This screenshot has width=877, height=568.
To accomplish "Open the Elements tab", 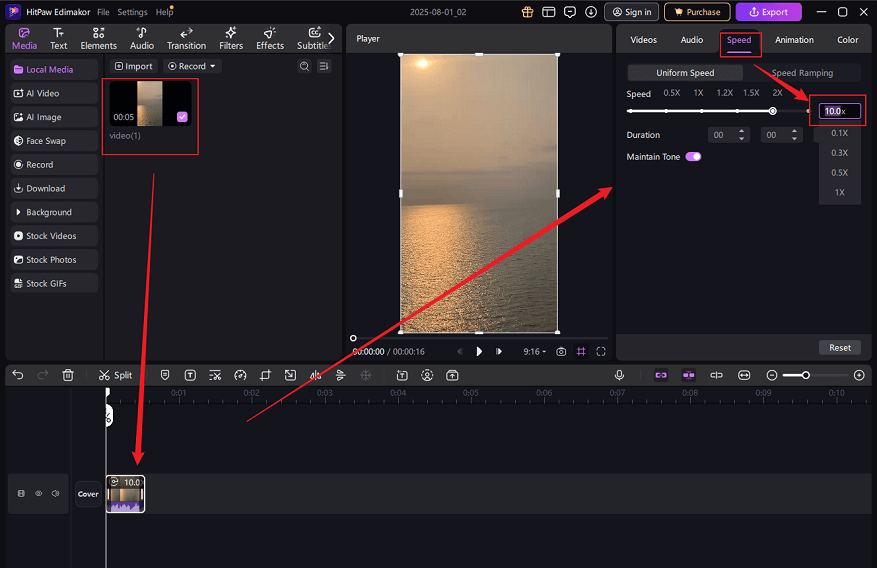I will coord(98,39).
